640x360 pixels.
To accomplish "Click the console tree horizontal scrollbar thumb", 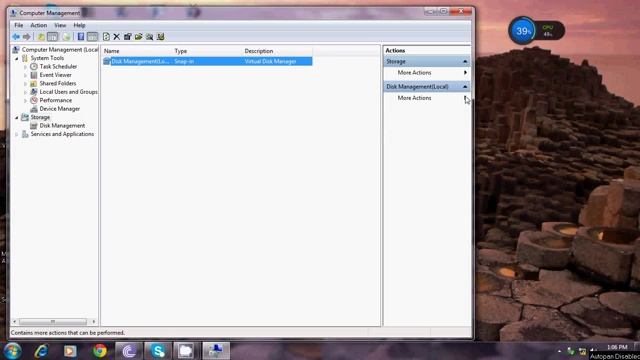I will tap(53, 322).
